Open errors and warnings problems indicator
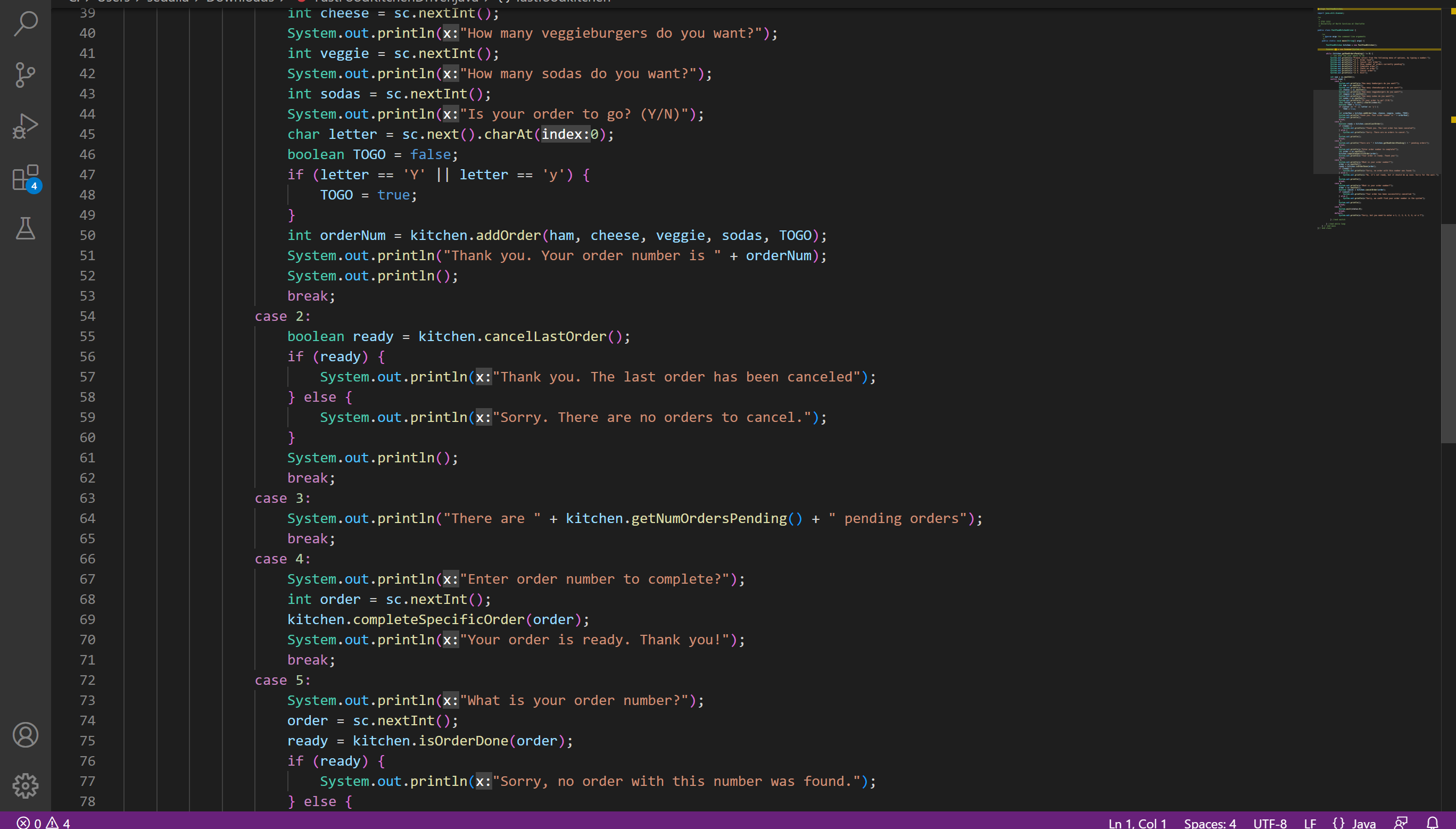The image size is (1456, 829). tap(43, 822)
